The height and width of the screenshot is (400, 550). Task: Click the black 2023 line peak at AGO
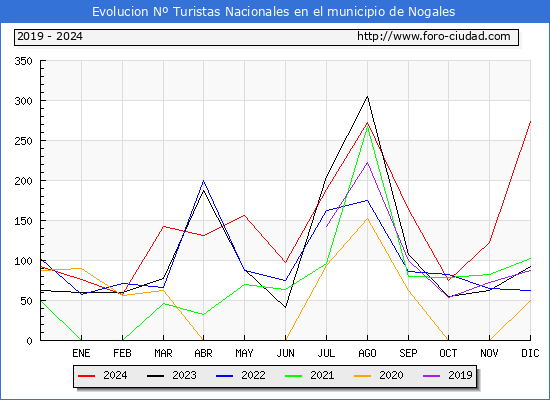click(x=367, y=96)
